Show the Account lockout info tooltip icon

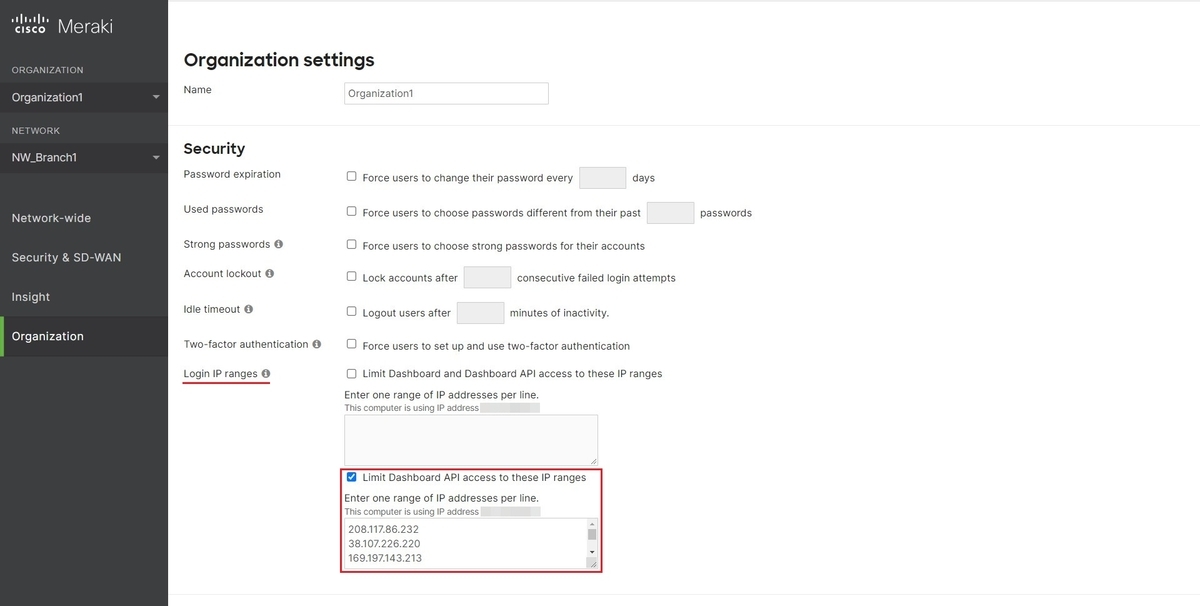point(269,274)
